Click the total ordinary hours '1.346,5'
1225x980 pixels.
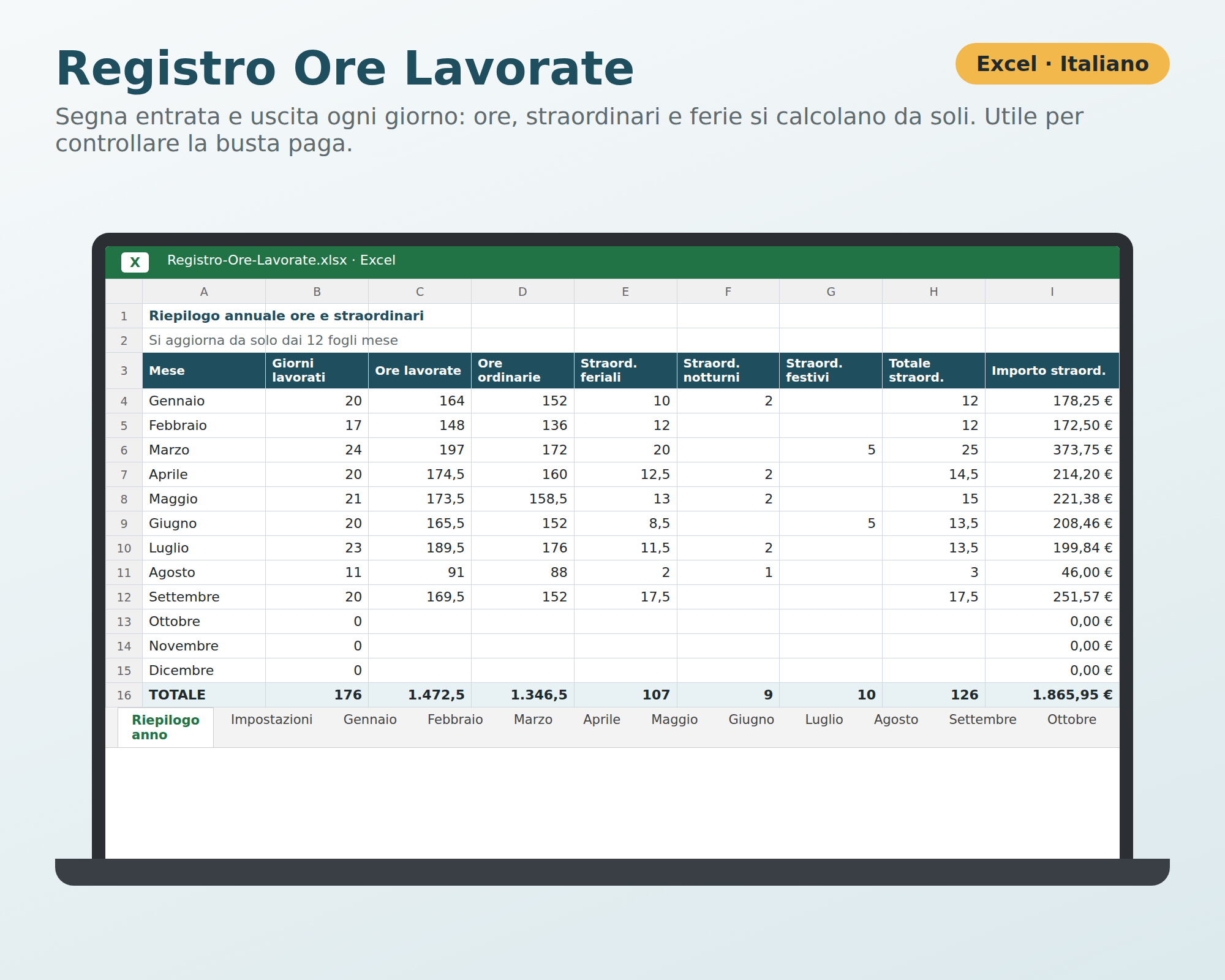pyautogui.click(x=522, y=695)
